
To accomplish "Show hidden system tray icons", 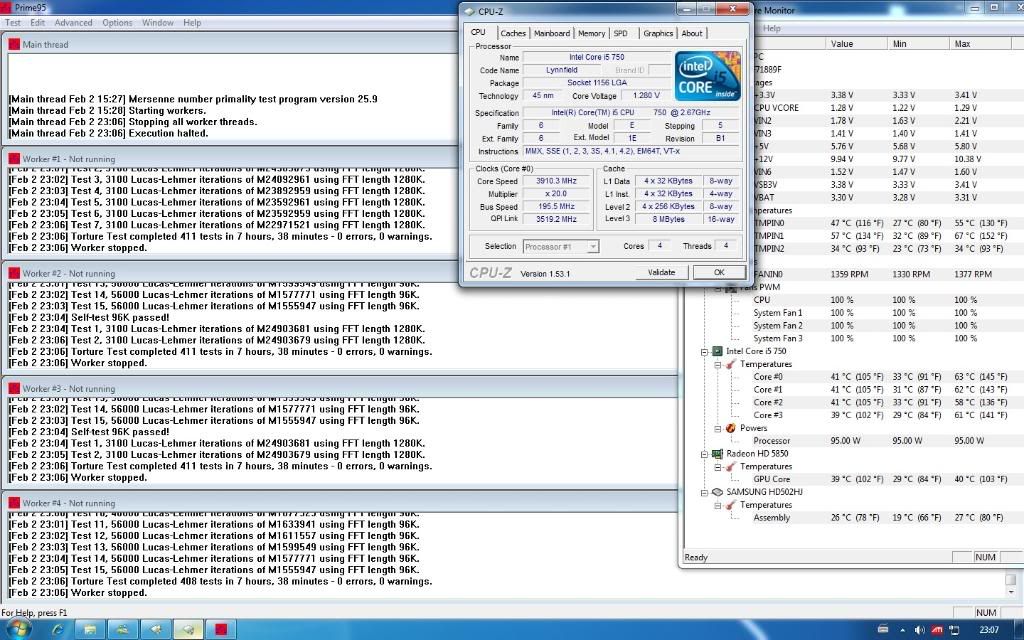I will point(903,630).
